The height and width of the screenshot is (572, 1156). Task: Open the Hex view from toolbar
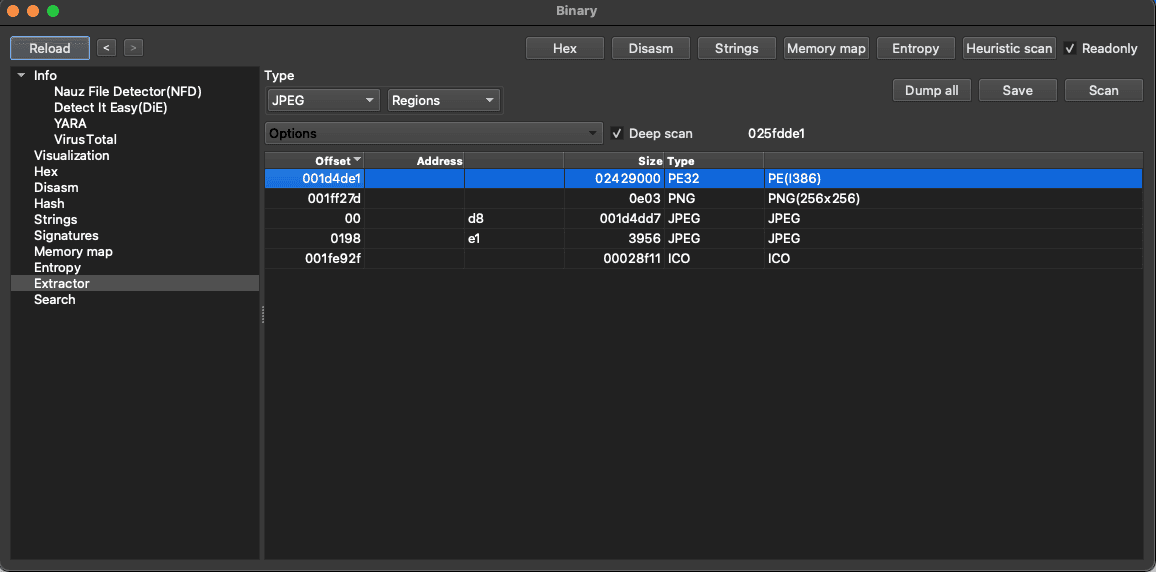[x=565, y=48]
